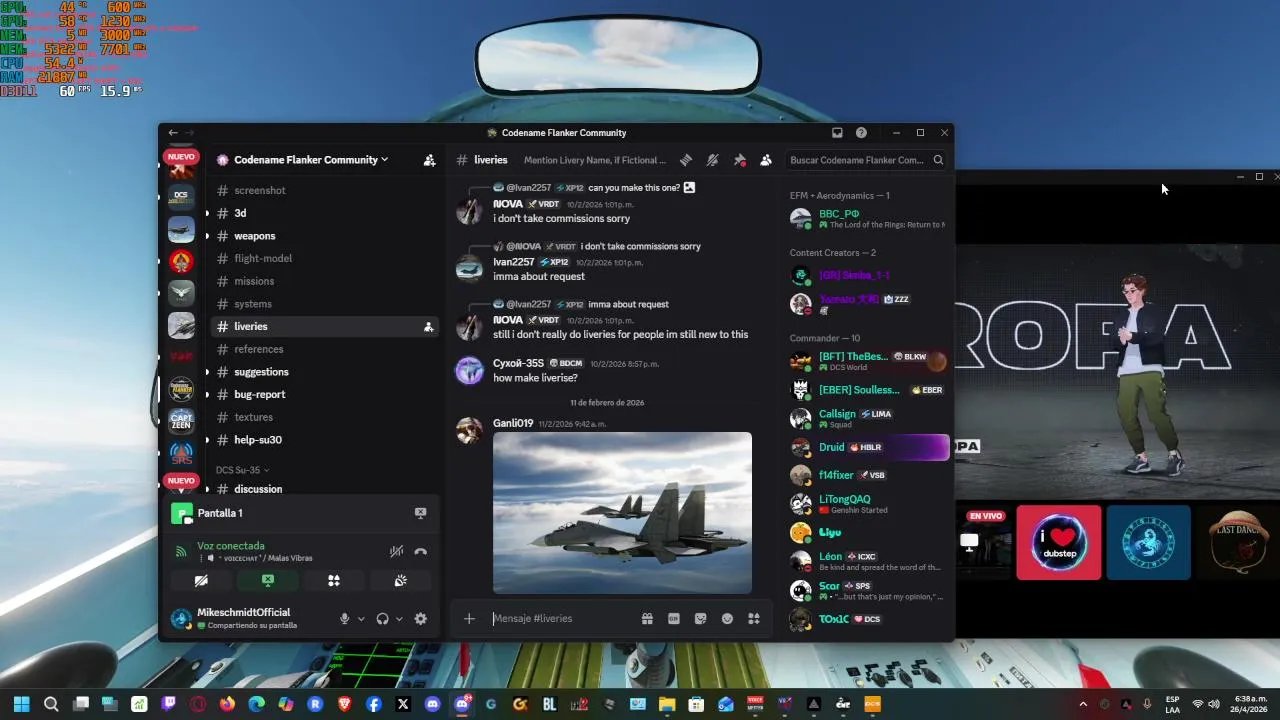Open microphone input options chevron
1280x720 pixels.
click(x=361, y=619)
